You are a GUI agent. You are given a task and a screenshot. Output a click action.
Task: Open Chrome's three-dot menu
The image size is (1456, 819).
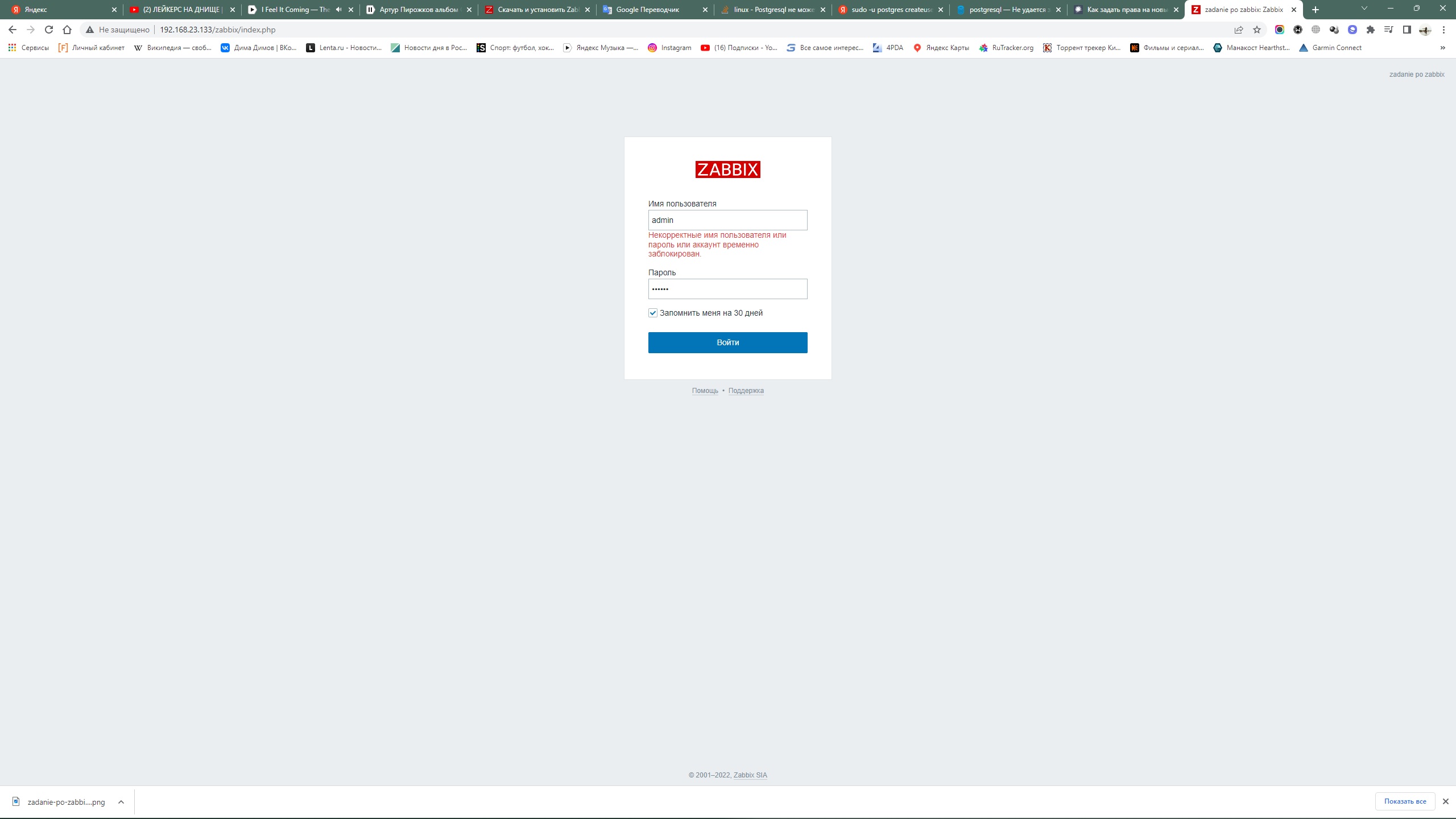1443,30
